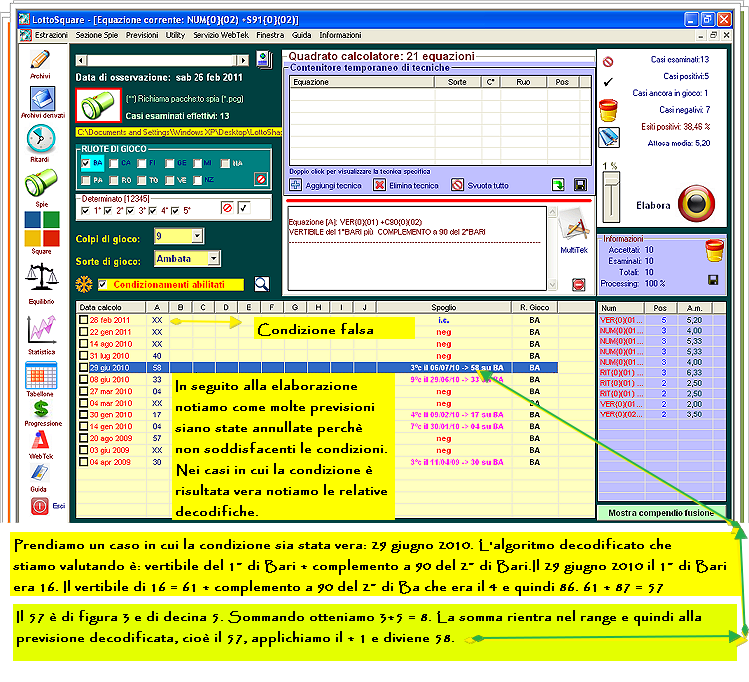Click the document icon next to date scrollbar
This screenshot has height=682, width=749.
tap(264, 61)
